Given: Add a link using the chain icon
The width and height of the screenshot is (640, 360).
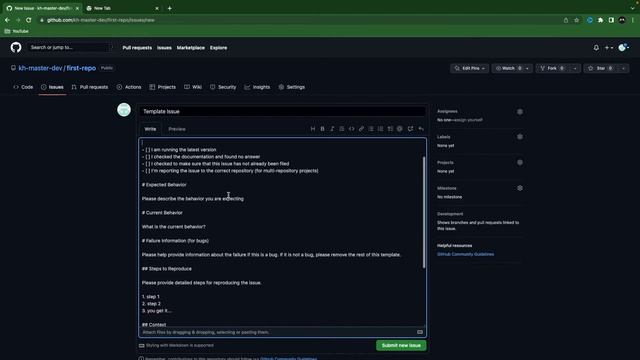Looking at the screenshot, I should tap(361, 129).
